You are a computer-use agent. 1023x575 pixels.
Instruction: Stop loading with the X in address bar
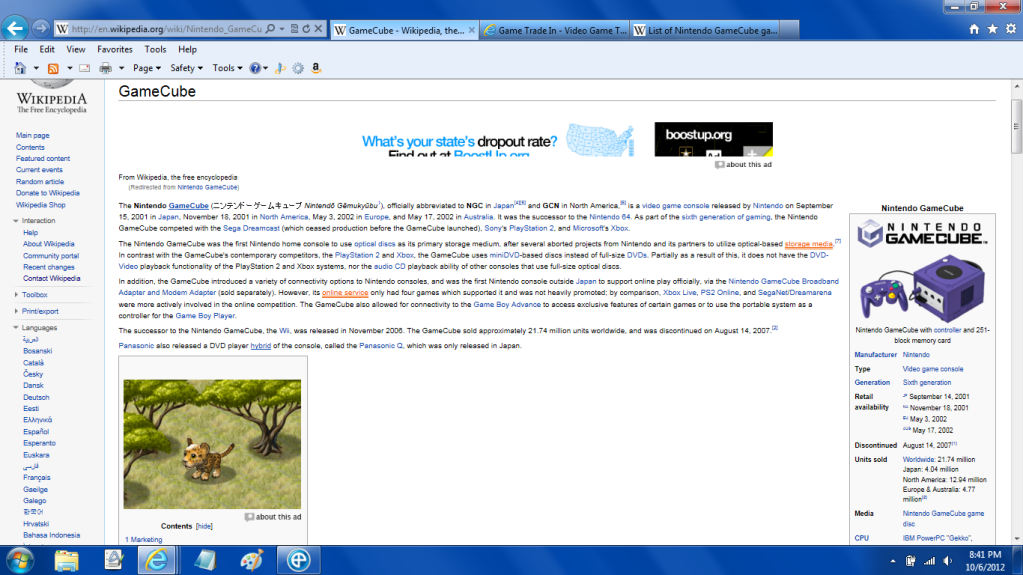pyautogui.click(x=318, y=29)
